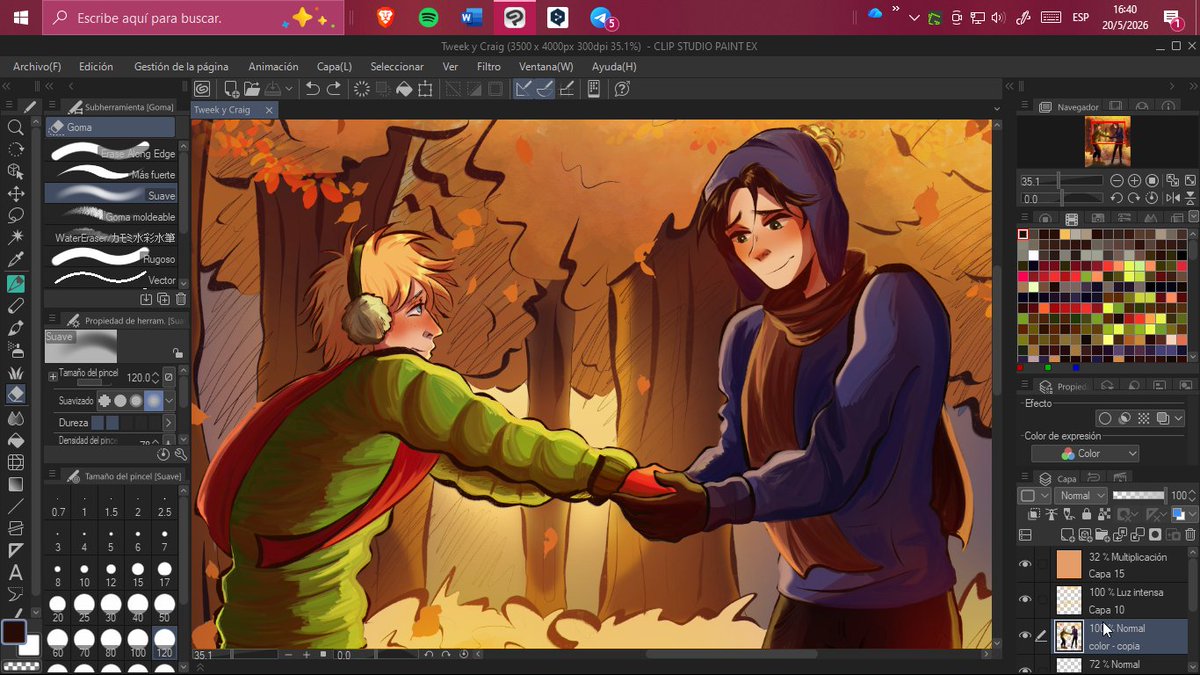
Task: Open the Normal blending mode dropdown
Action: [1082, 495]
